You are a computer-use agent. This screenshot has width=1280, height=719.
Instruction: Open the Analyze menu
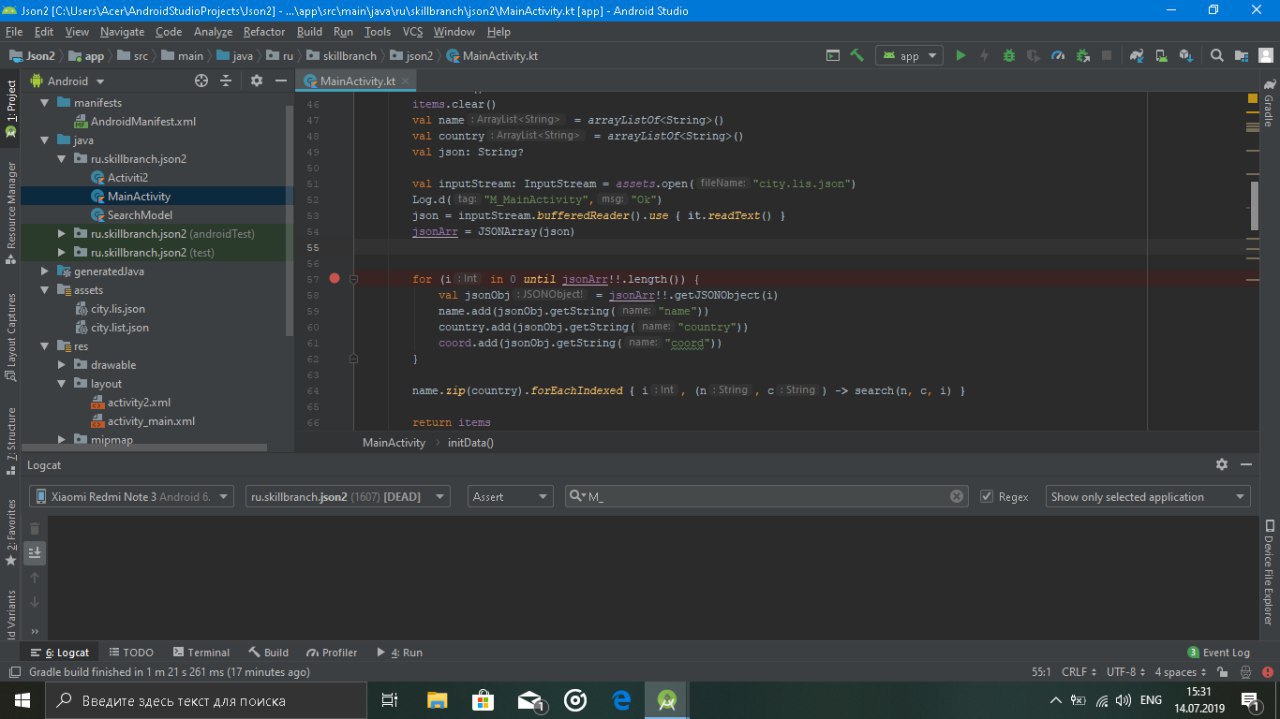tap(213, 32)
